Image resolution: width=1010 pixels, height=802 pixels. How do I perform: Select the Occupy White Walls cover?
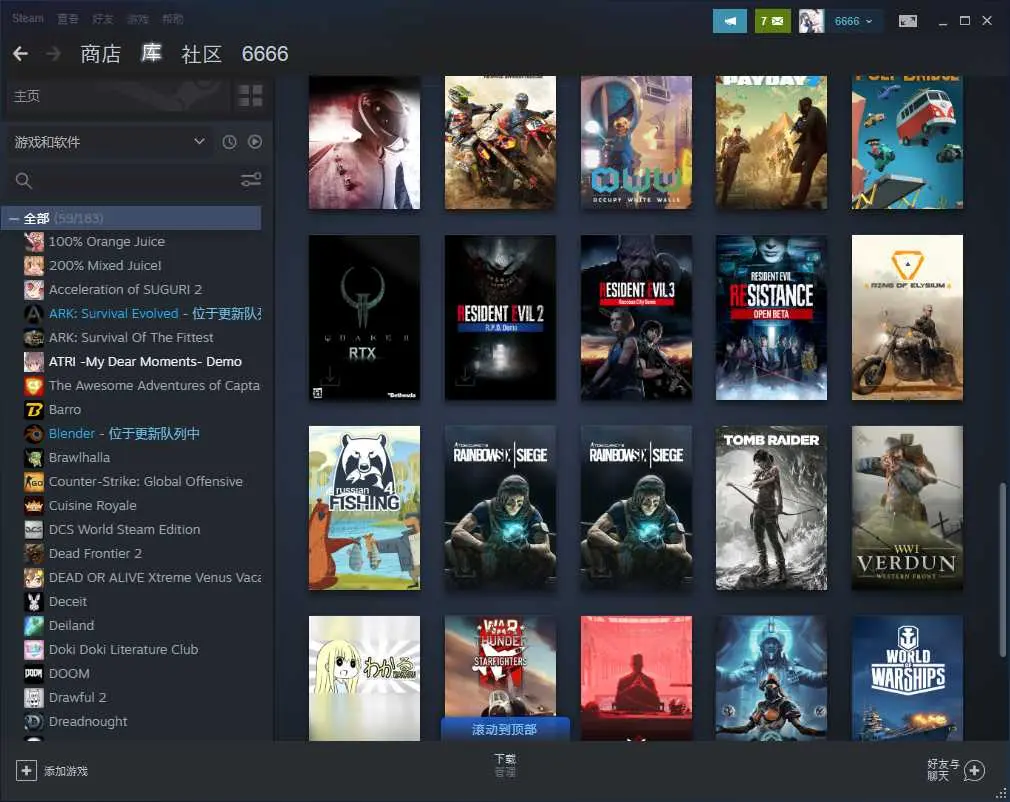pyautogui.click(x=636, y=142)
